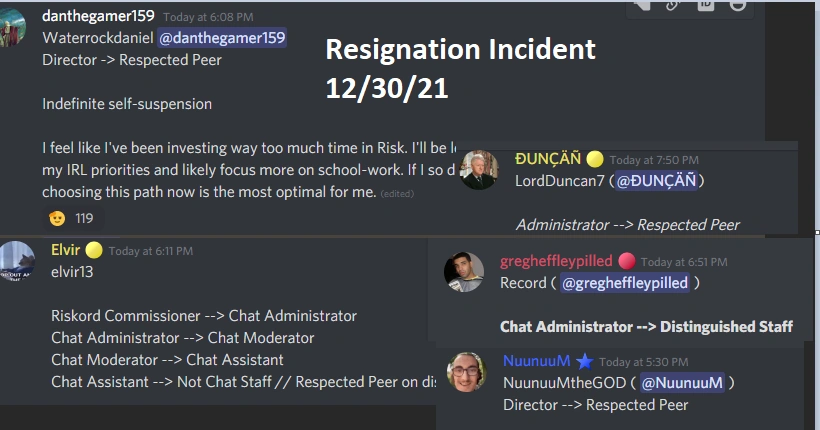820x430 pixels.
Task: Click the yellow circle badge beside Elvir
Action: tap(94, 250)
